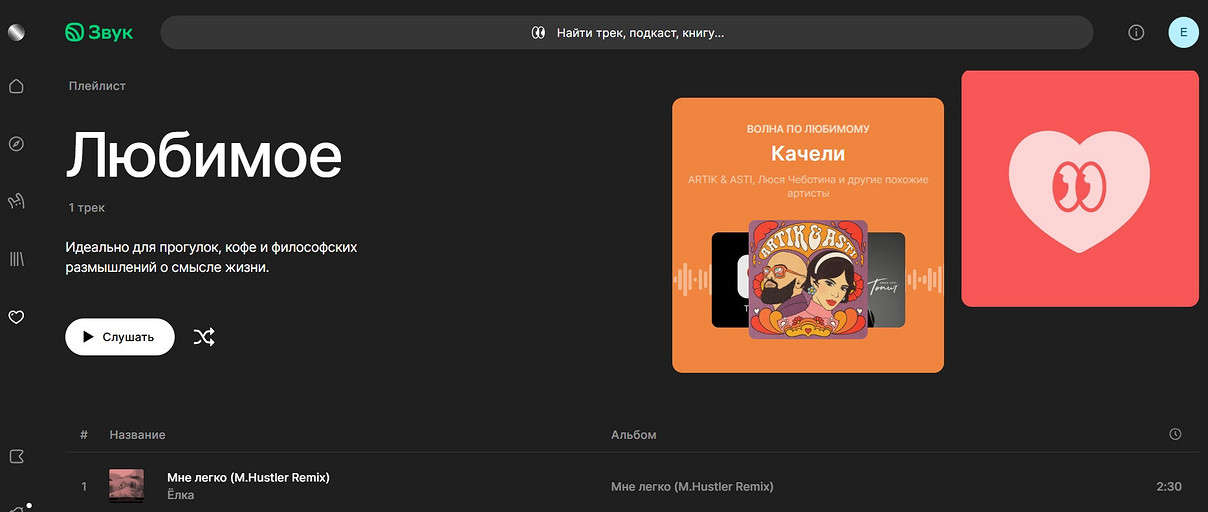1208x512 pixels.
Task: Click the red heart playlist cover
Action: point(1079,188)
